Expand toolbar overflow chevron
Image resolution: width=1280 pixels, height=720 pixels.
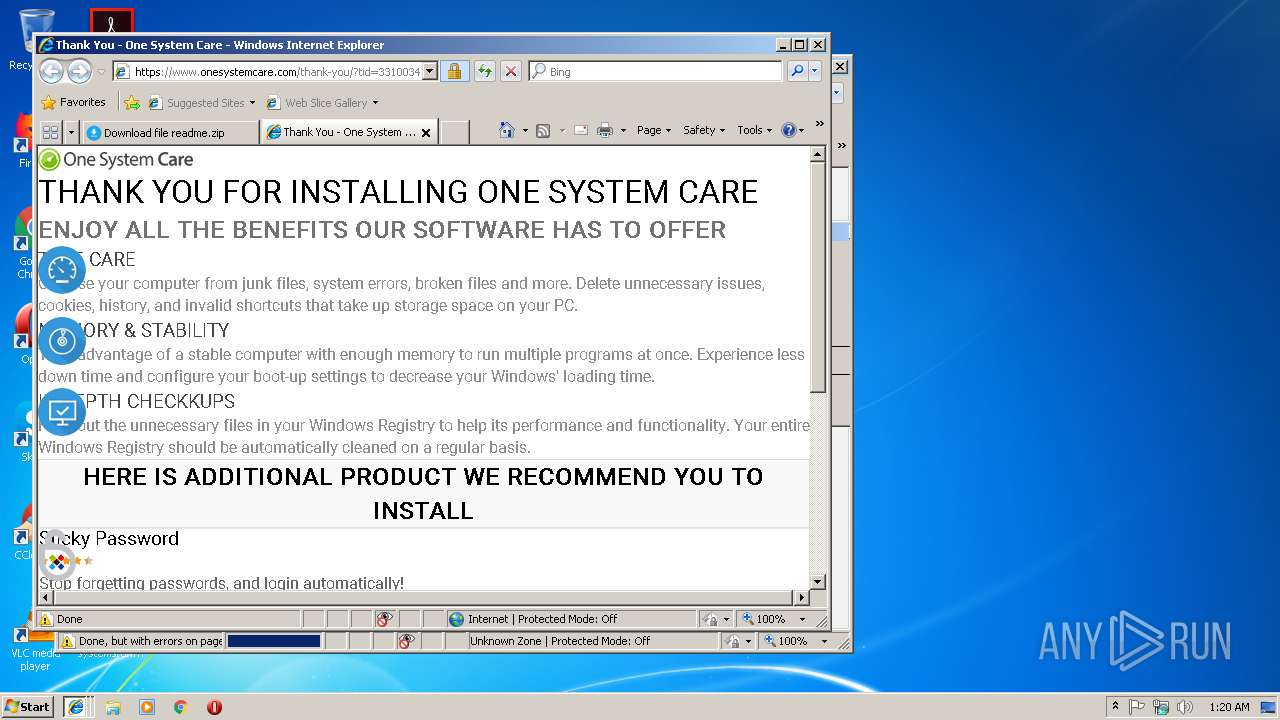tap(819, 125)
